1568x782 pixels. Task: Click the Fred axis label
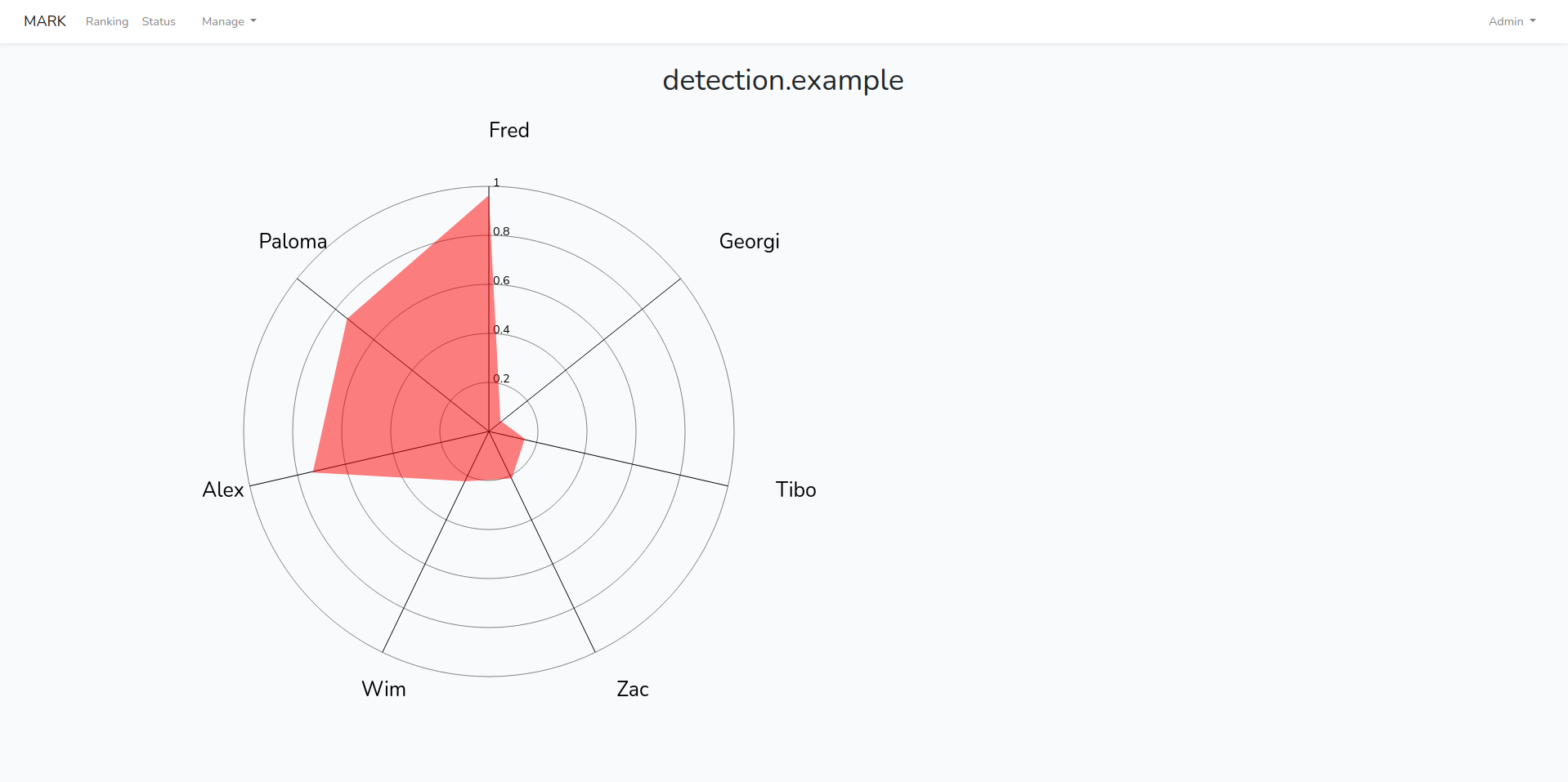point(509,130)
